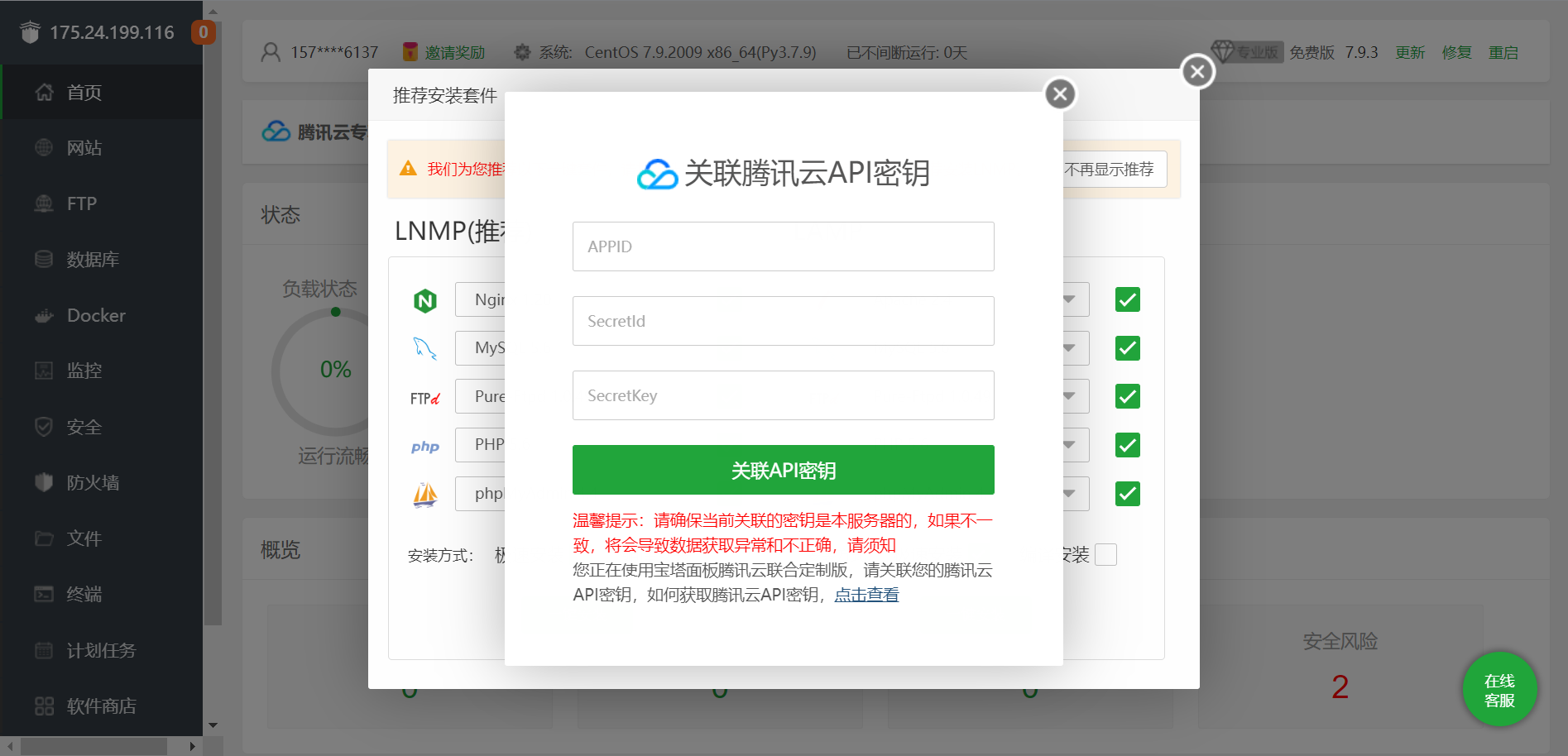Click the 更新 link in top bar

(x=1410, y=52)
